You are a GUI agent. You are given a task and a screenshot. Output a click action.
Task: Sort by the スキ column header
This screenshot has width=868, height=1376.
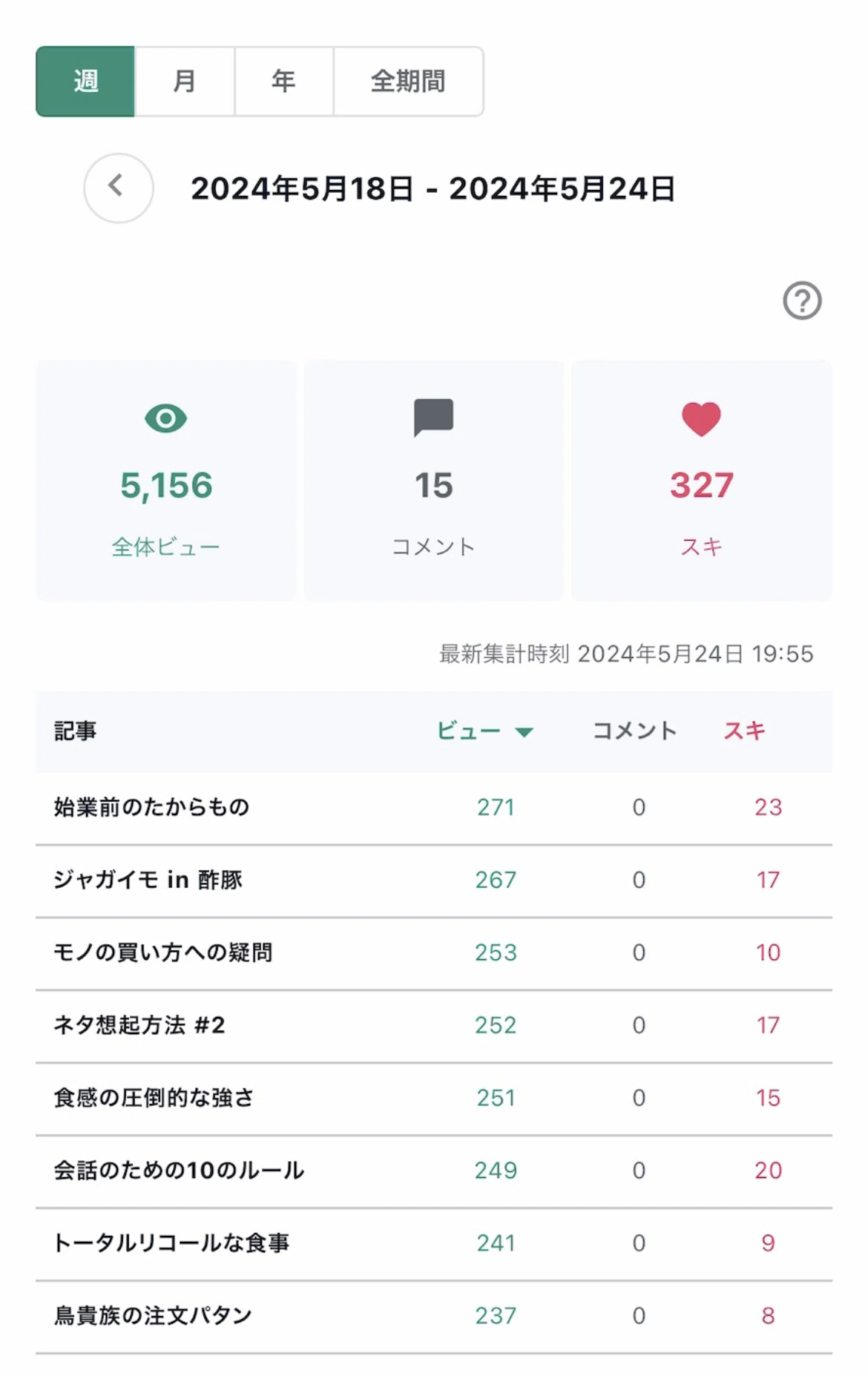coord(744,731)
